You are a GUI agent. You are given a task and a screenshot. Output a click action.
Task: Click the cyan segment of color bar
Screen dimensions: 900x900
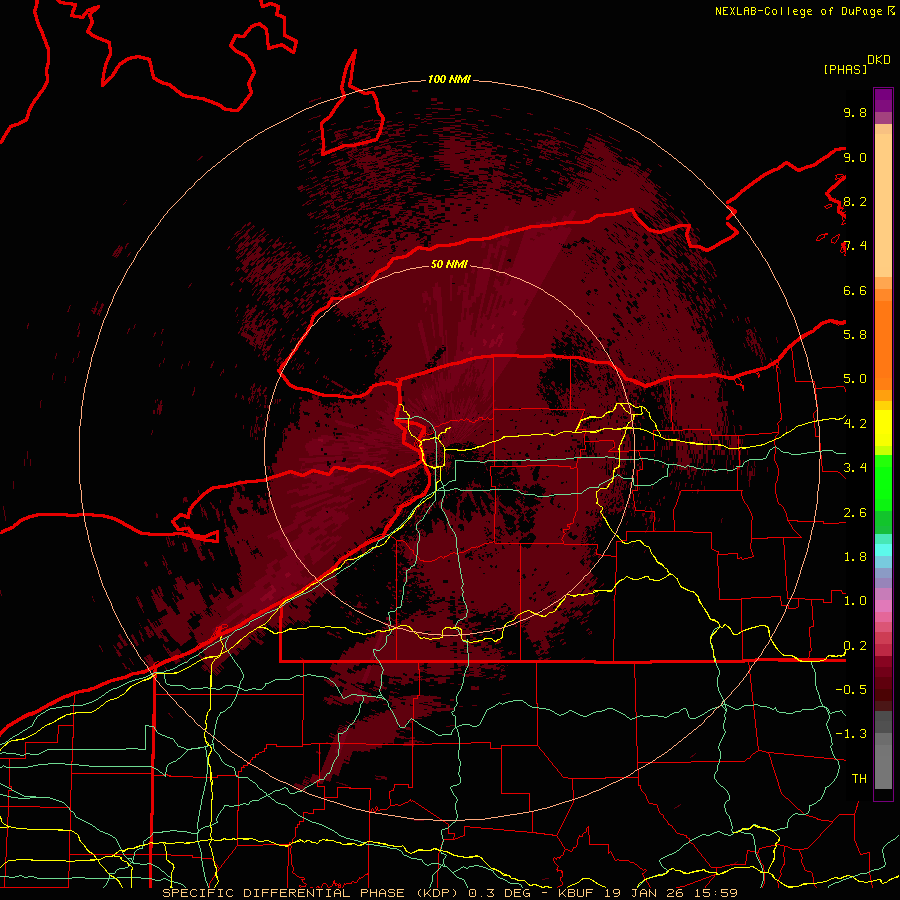[883, 549]
